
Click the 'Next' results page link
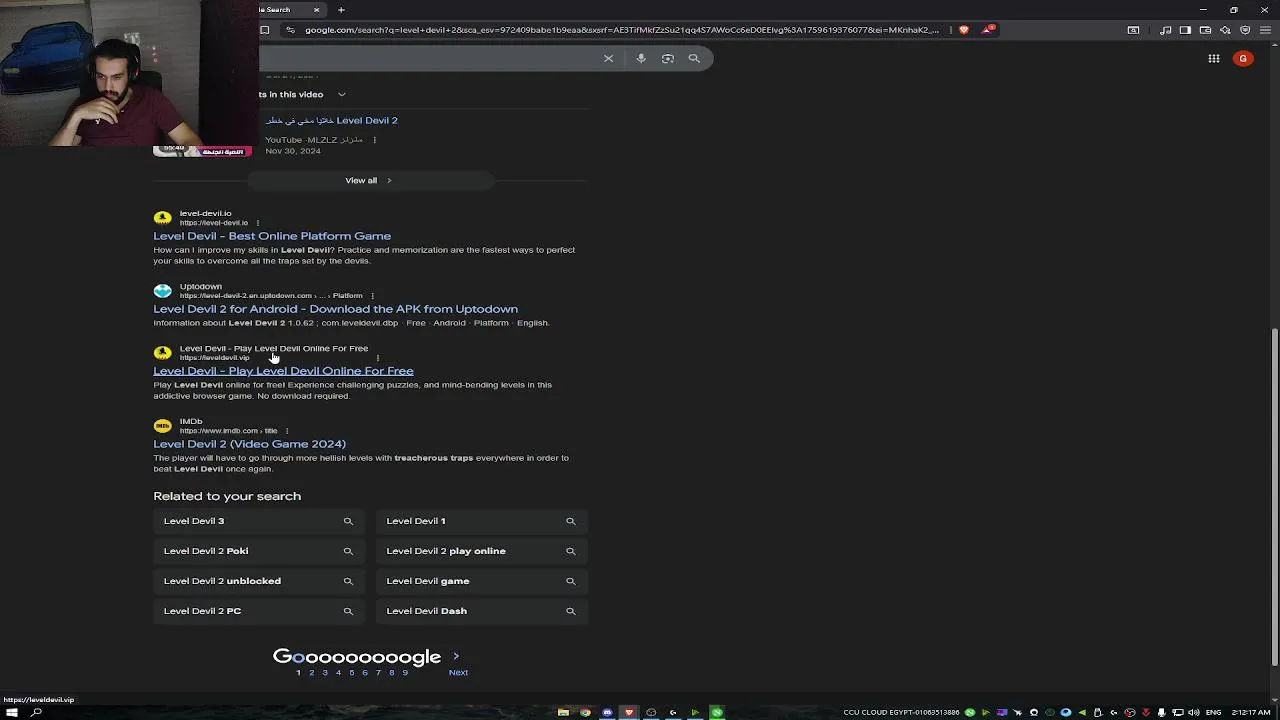point(458,673)
